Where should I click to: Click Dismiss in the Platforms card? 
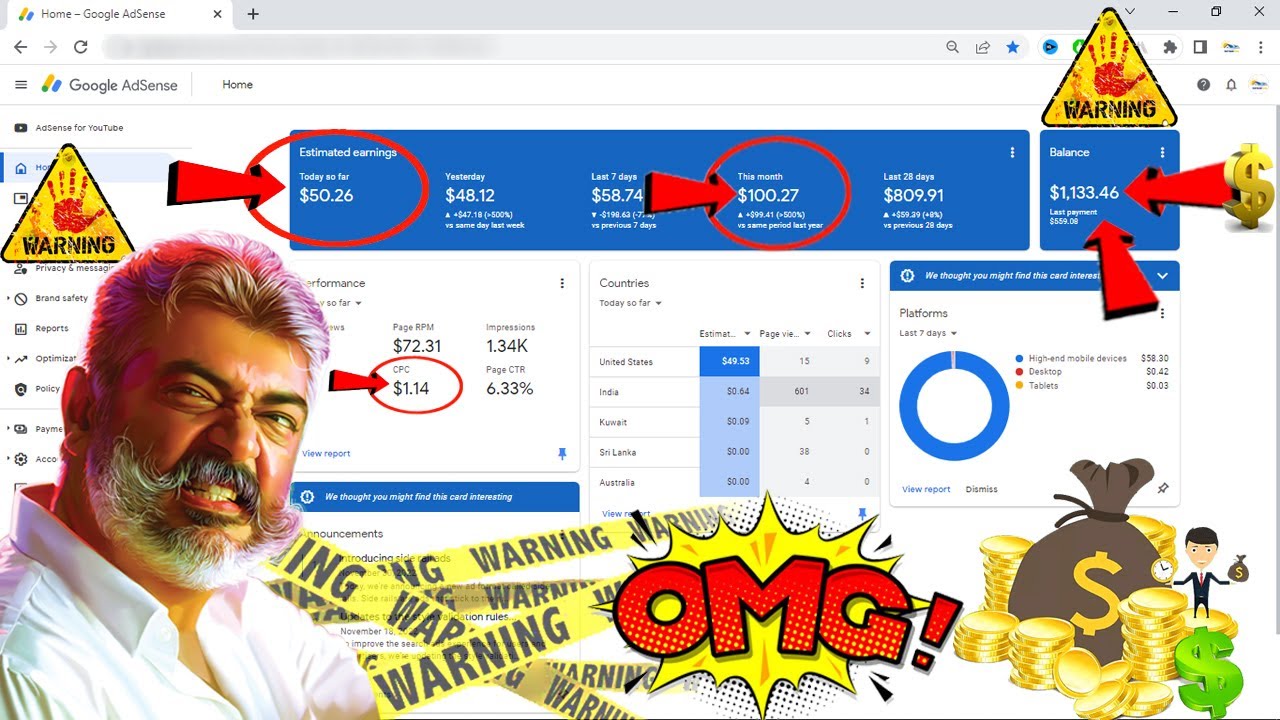[981, 489]
